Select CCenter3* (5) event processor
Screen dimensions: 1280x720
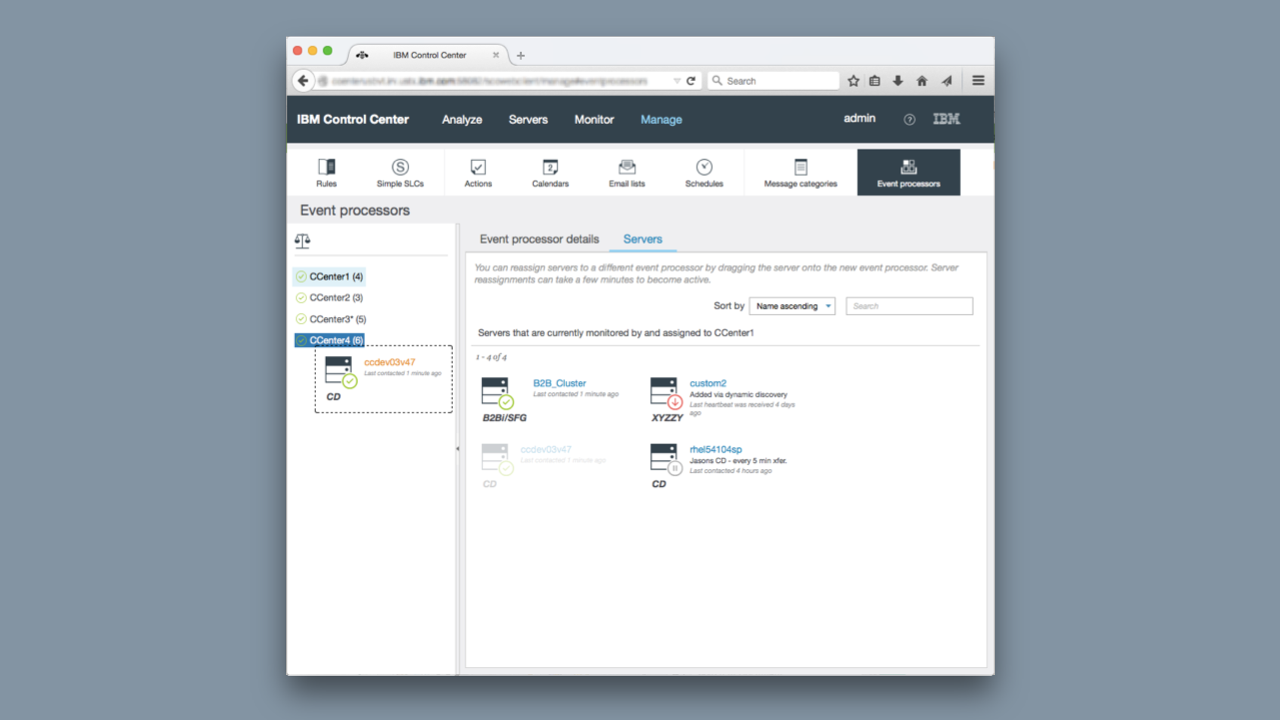tap(332, 319)
